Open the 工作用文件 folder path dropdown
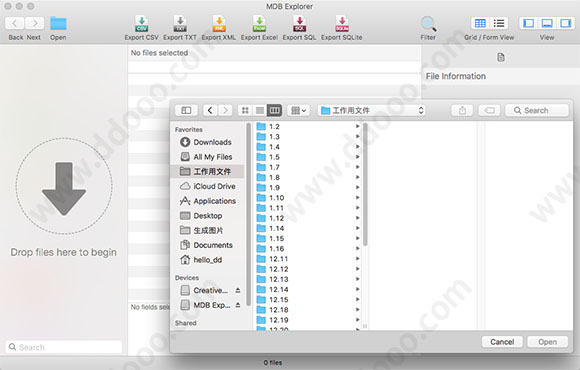This screenshot has width=580, height=370. (x=372, y=110)
